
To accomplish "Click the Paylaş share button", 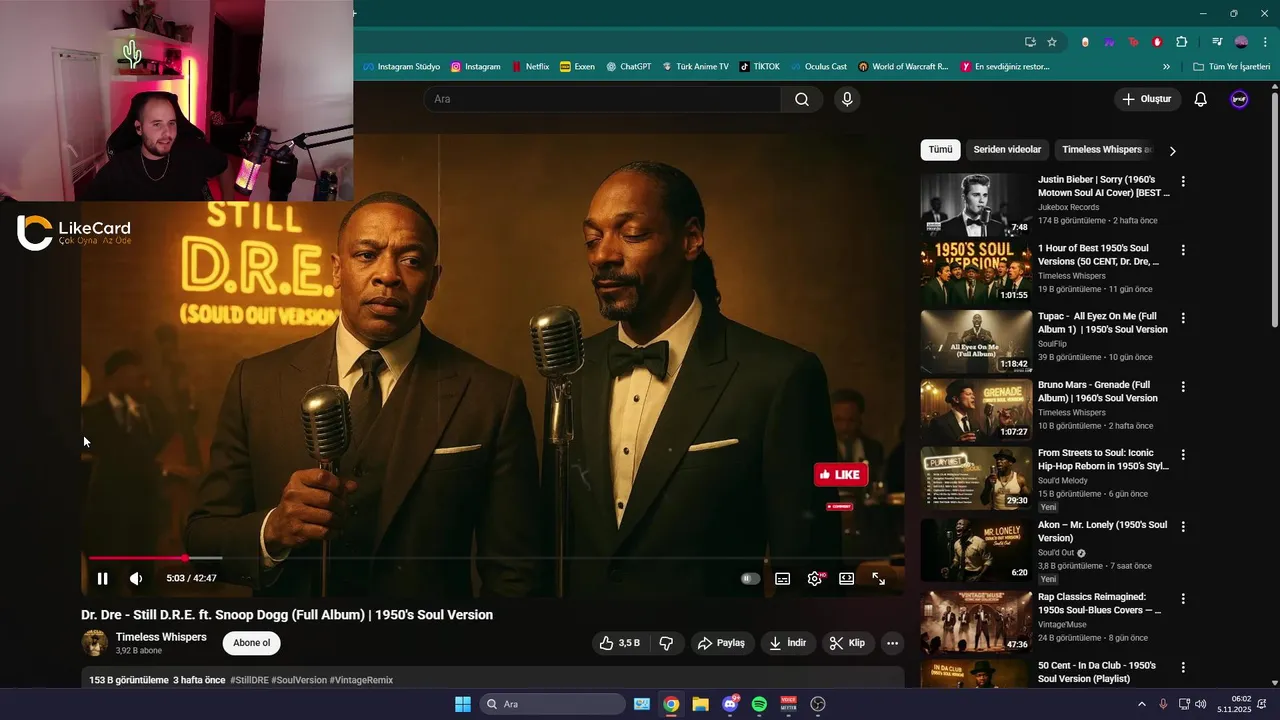I will pyautogui.click(x=721, y=643).
